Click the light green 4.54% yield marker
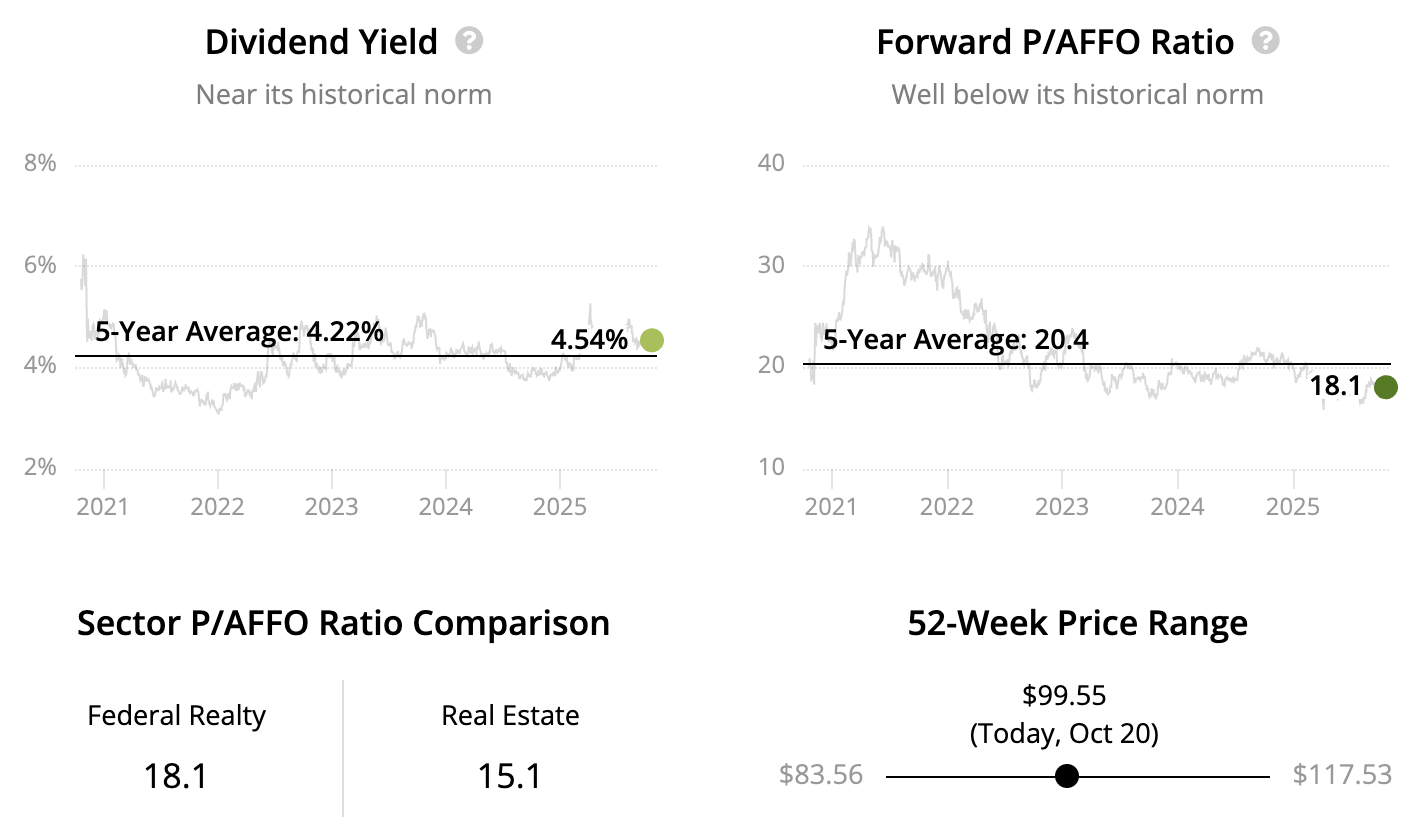The width and height of the screenshot is (1424, 834). point(652,341)
